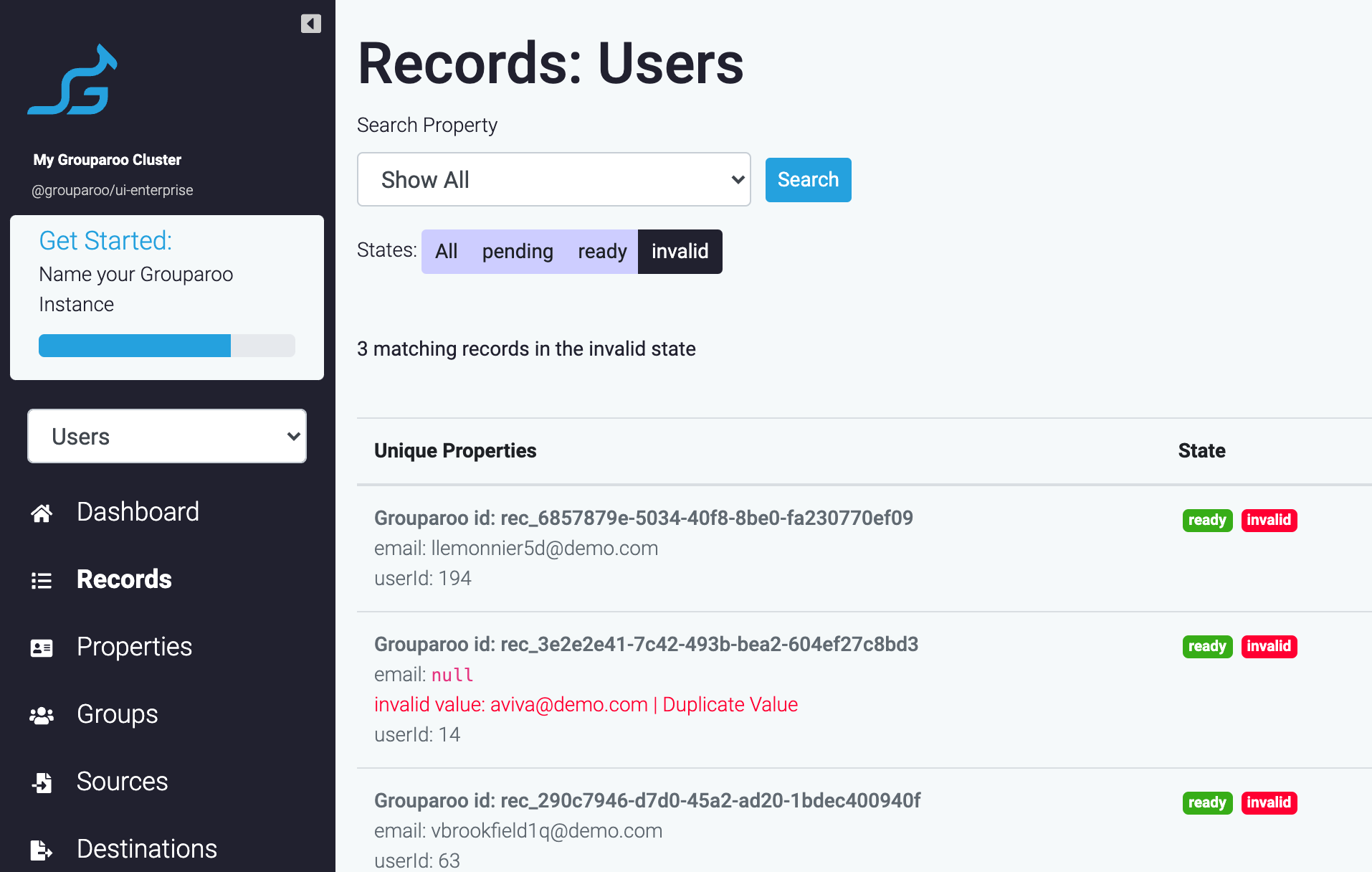
Task: Click the State column header
Action: point(1201,450)
